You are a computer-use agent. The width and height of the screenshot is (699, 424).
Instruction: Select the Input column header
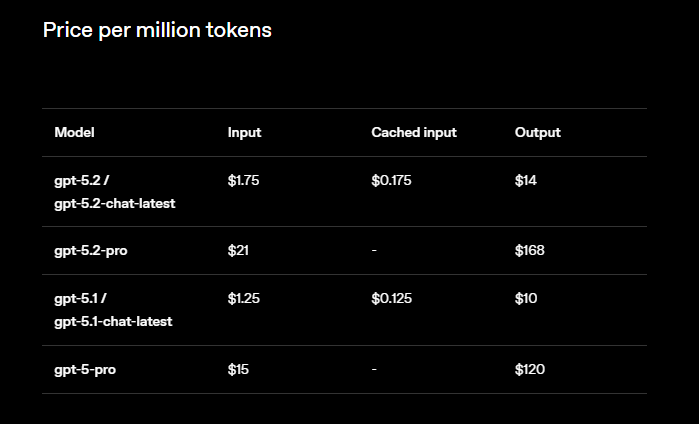(x=244, y=132)
